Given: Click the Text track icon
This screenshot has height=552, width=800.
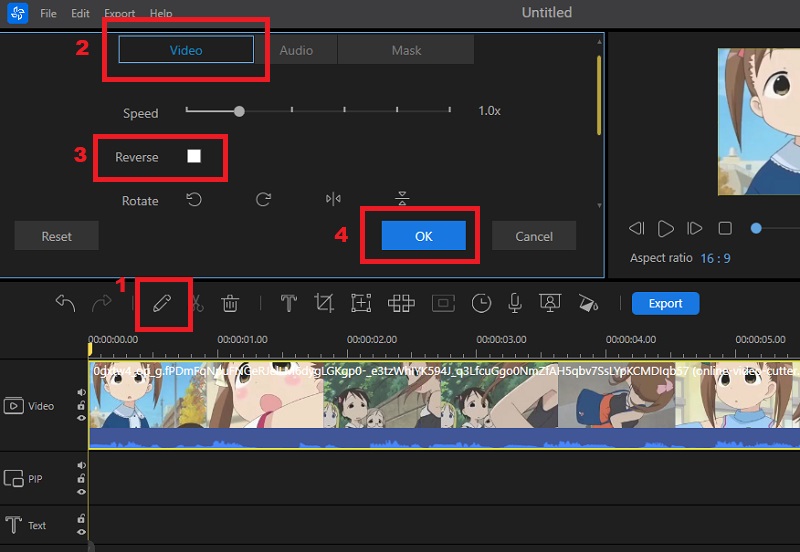Looking at the screenshot, I should [13, 525].
